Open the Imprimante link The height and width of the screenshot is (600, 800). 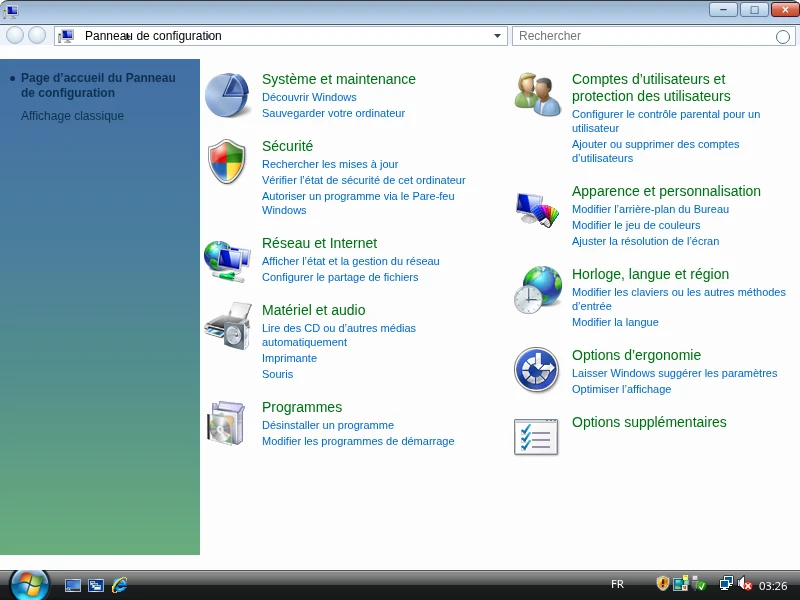pyautogui.click(x=289, y=358)
